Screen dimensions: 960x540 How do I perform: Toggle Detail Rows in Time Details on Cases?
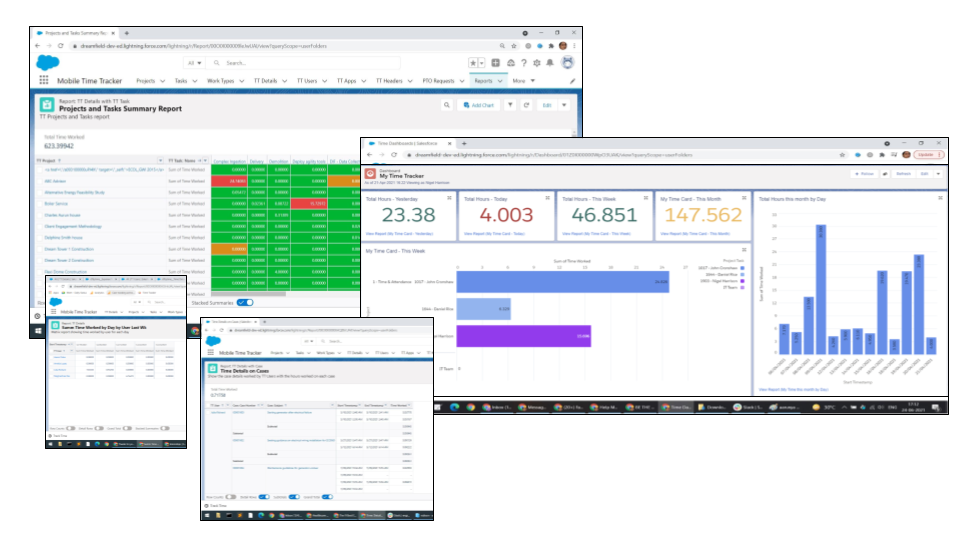click(264, 497)
